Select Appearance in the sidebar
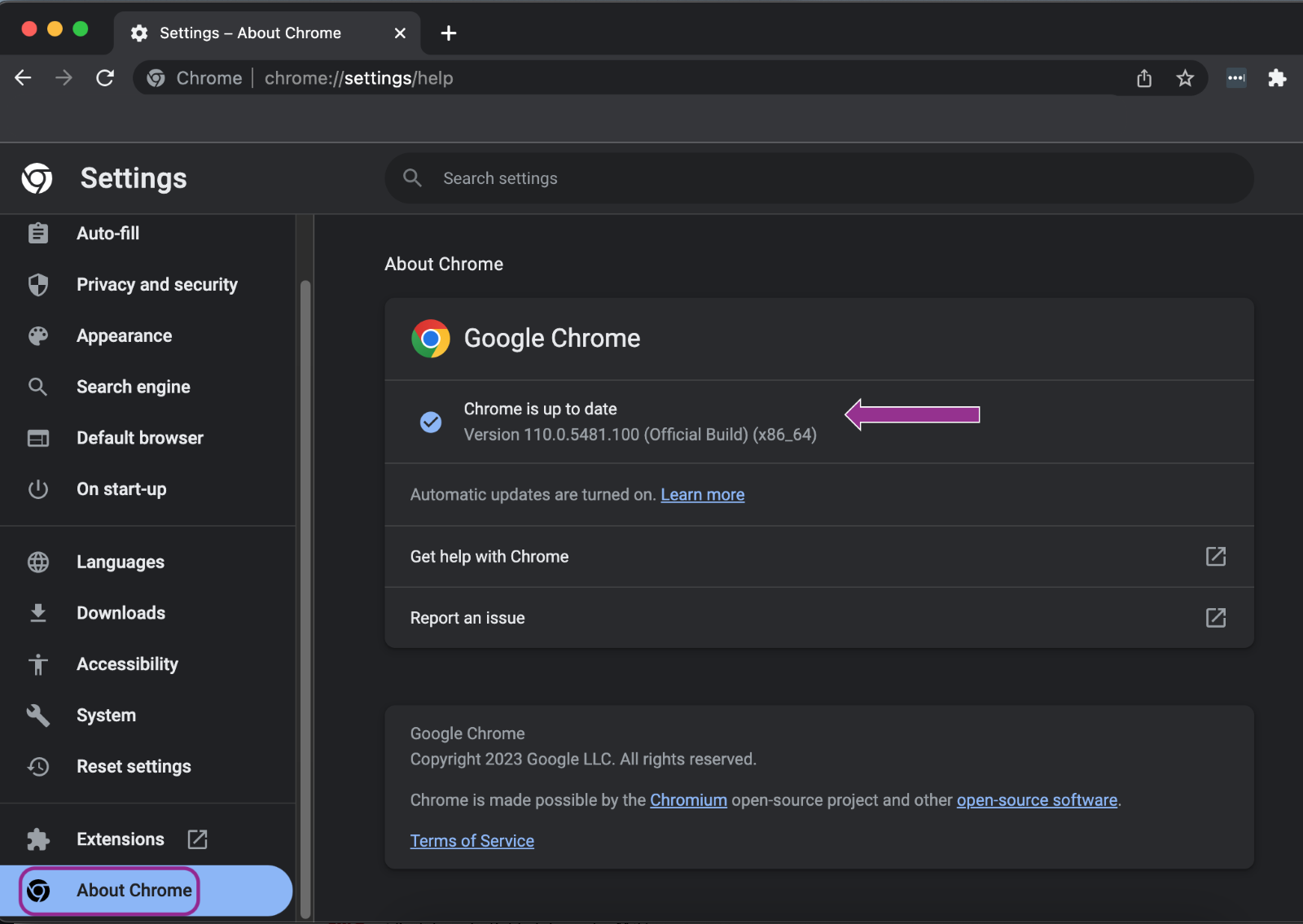The height and width of the screenshot is (924, 1303). click(124, 336)
